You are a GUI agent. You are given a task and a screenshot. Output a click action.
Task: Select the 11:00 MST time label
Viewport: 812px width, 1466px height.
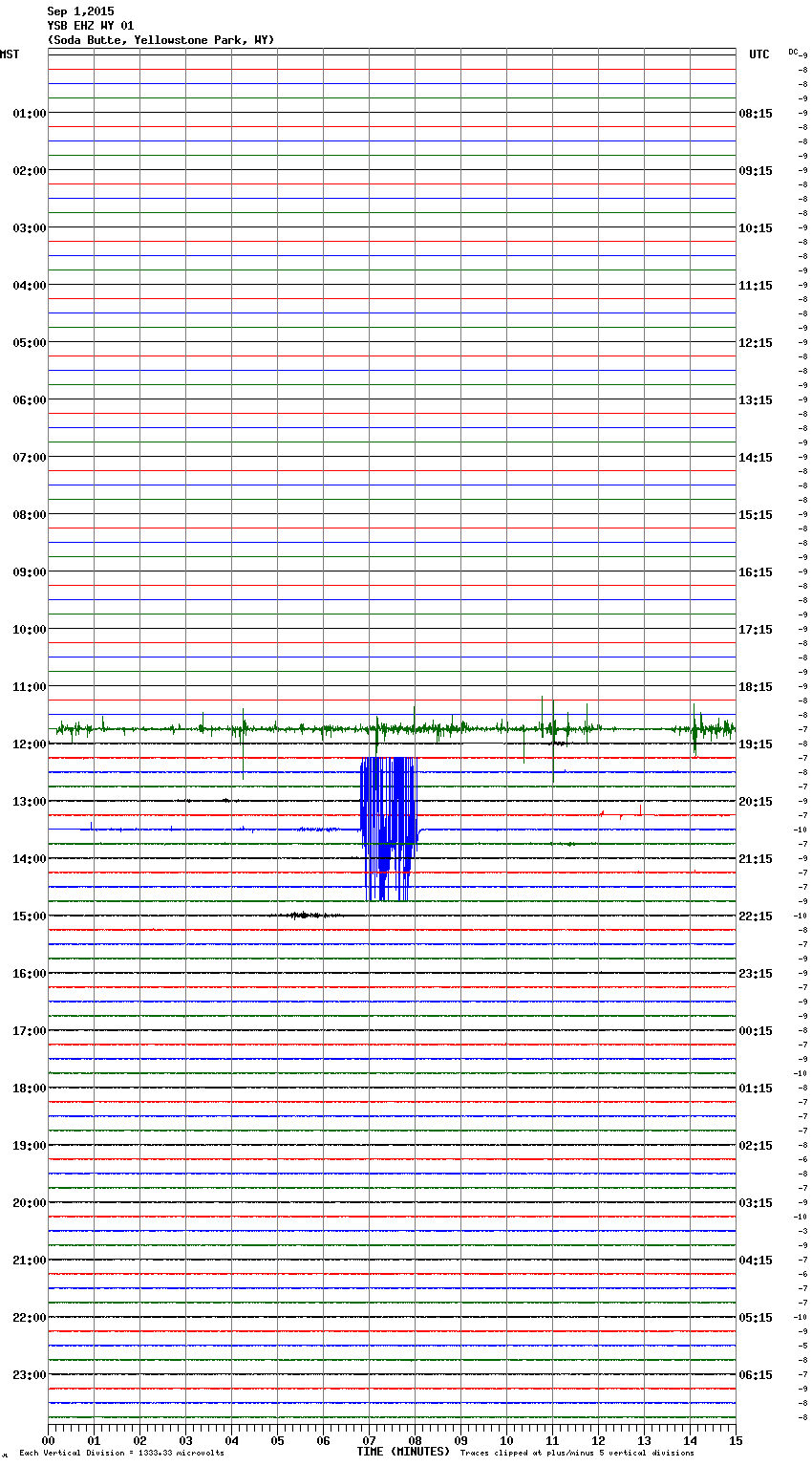30,687
